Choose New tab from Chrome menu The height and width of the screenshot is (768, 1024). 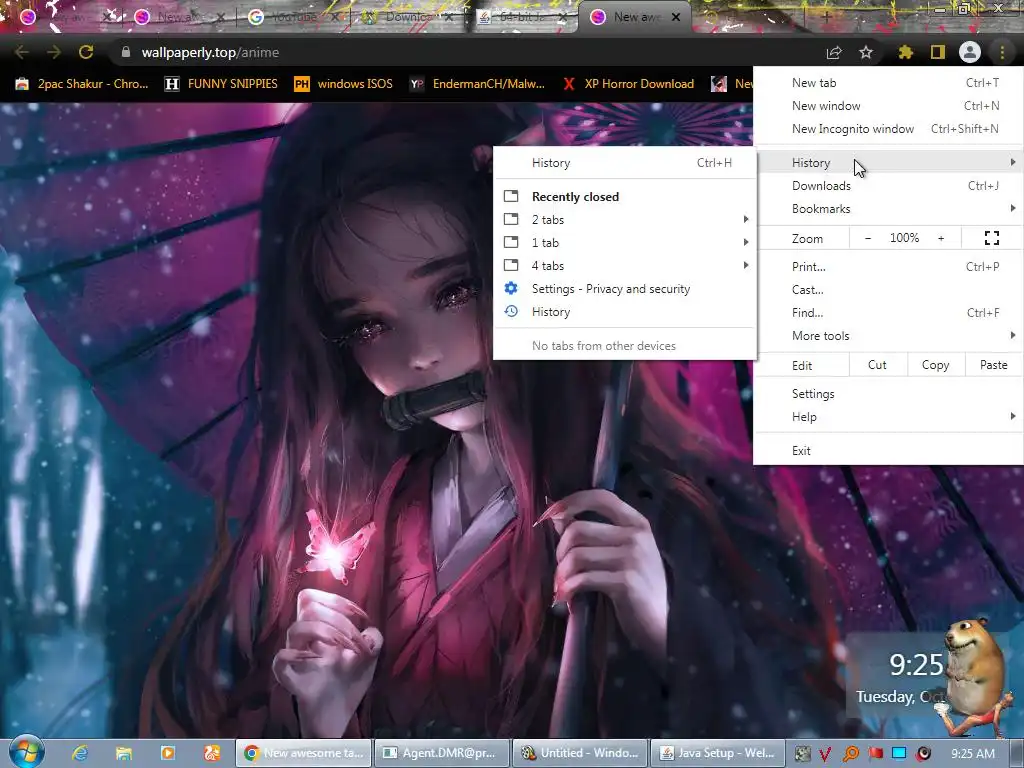(x=888, y=83)
